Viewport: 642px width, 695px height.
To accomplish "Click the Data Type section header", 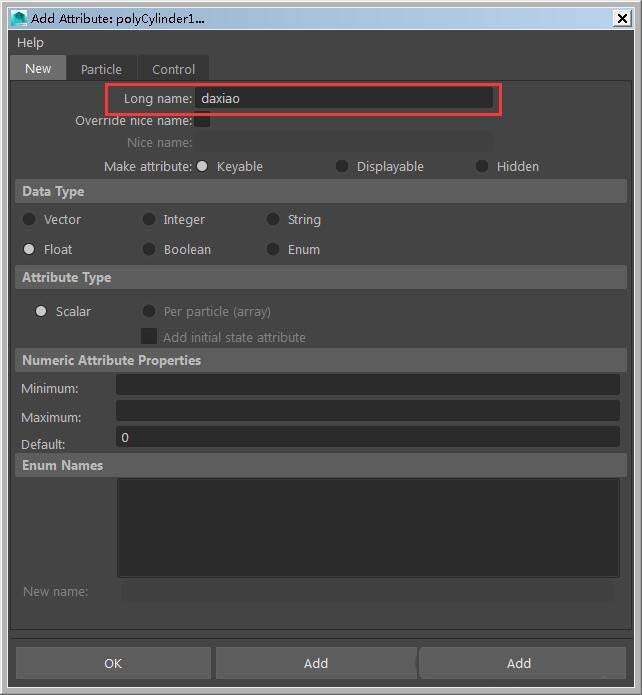I will [x=321, y=191].
